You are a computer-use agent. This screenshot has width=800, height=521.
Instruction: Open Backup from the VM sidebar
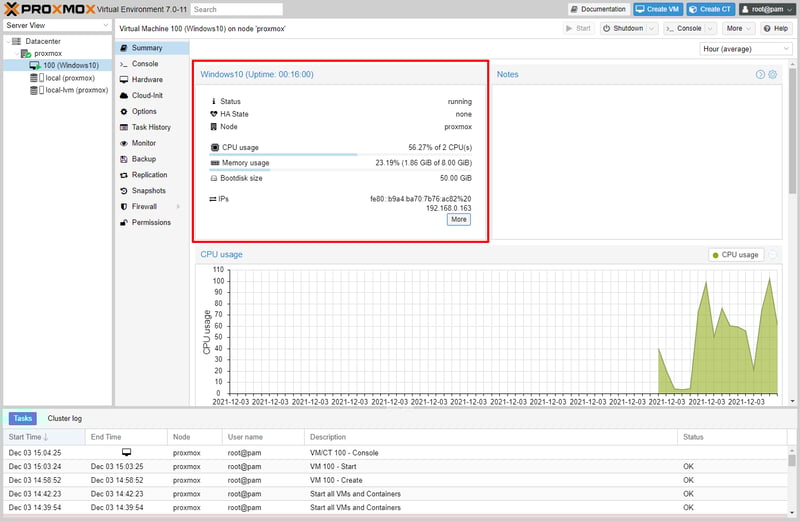point(123,159)
